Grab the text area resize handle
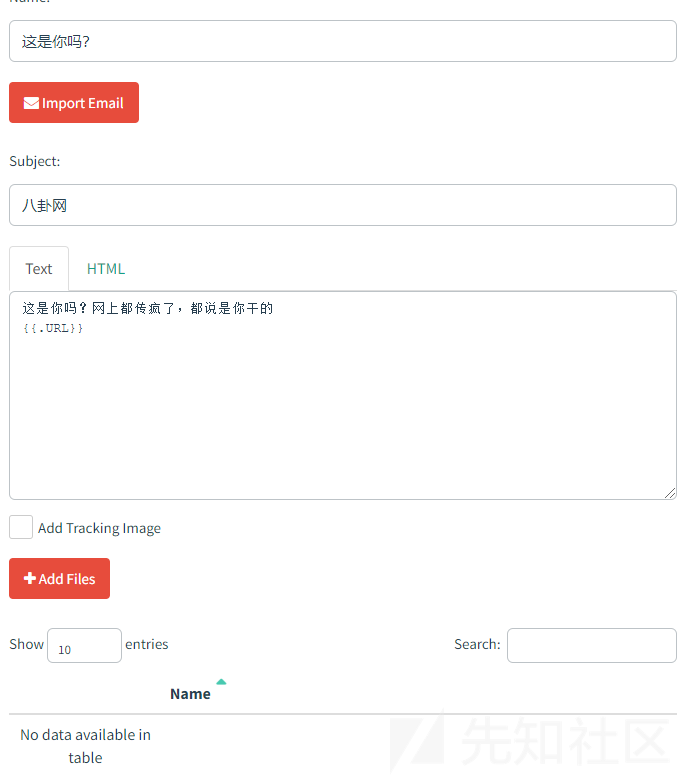692x780 pixels. pos(670,493)
